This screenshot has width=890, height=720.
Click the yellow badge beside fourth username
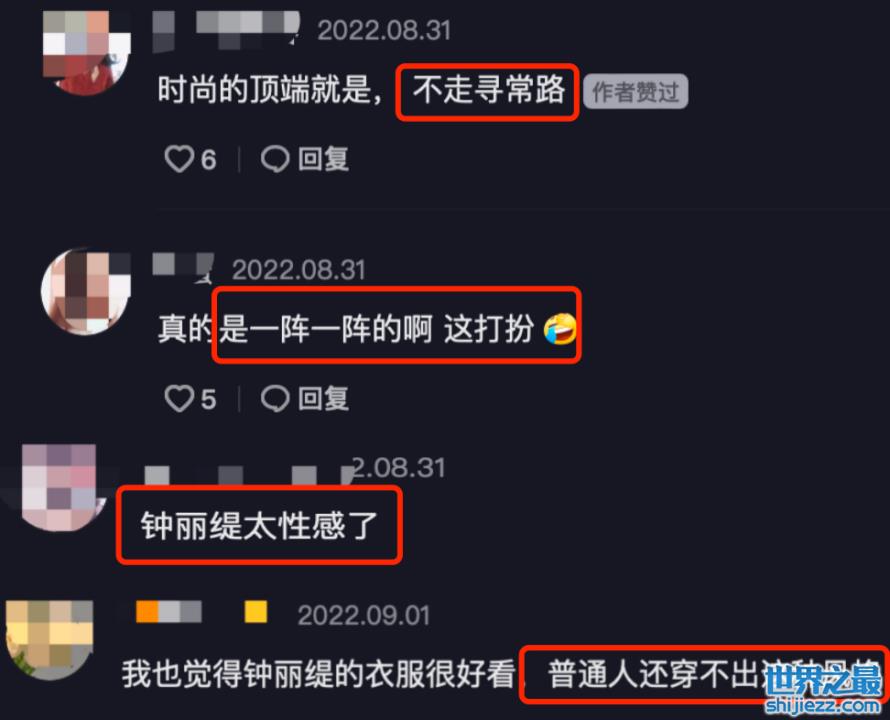pyautogui.click(x=255, y=612)
